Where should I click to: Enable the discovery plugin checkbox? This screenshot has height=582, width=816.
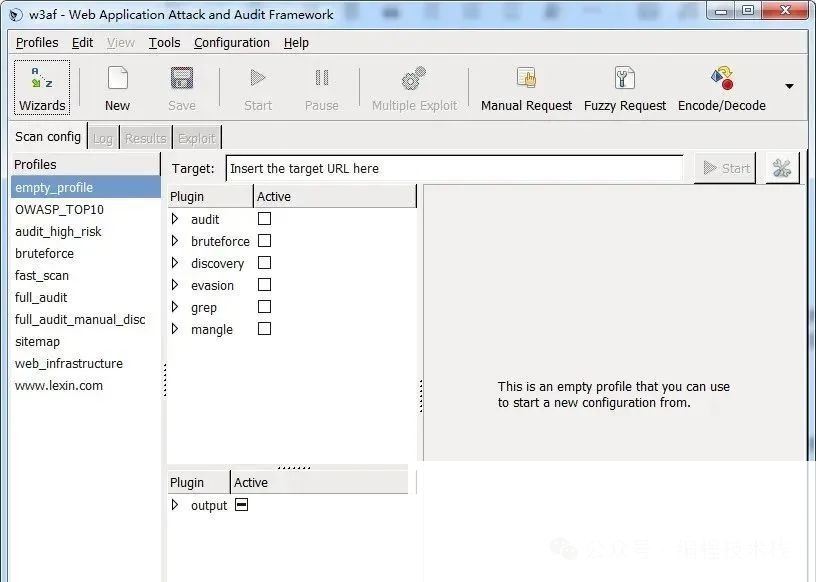coord(264,263)
